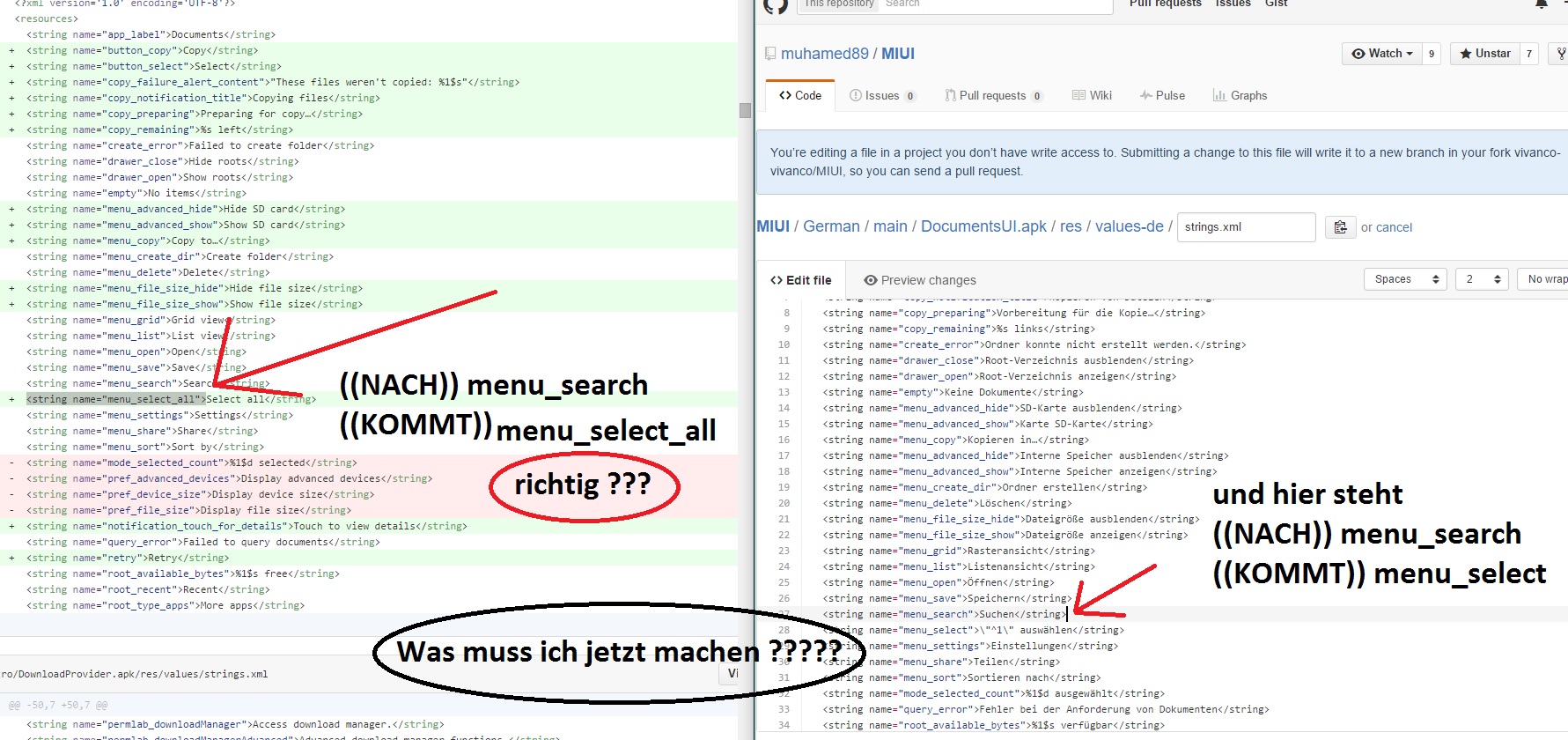Click the menu_advanced_show Show SD card line
Viewport: 1568px width, 740px height.
pos(186,225)
